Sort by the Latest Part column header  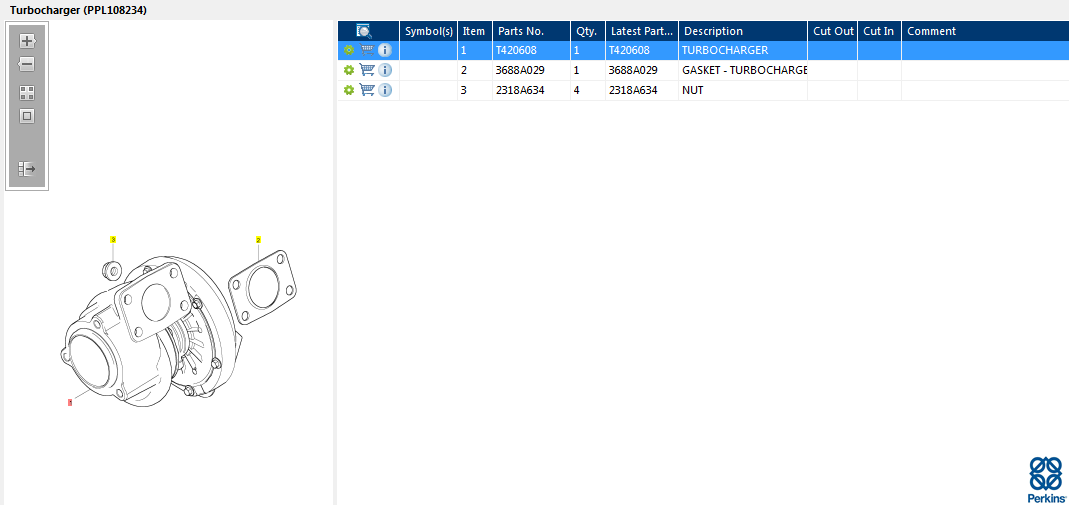(x=642, y=31)
